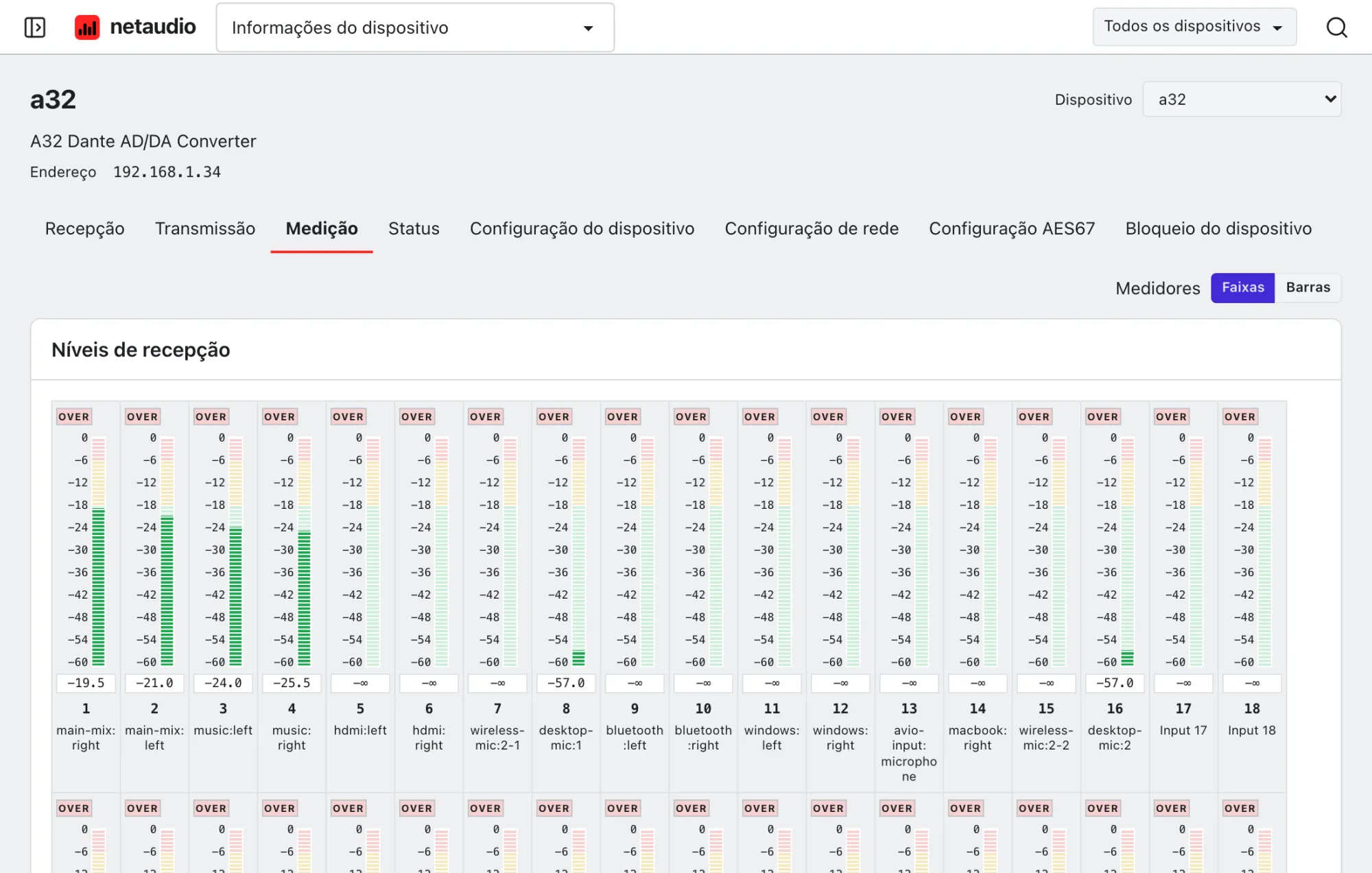This screenshot has width=1372, height=873.
Task: Open the Dispositivo a32 select box
Action: (x=1241, y=99)
